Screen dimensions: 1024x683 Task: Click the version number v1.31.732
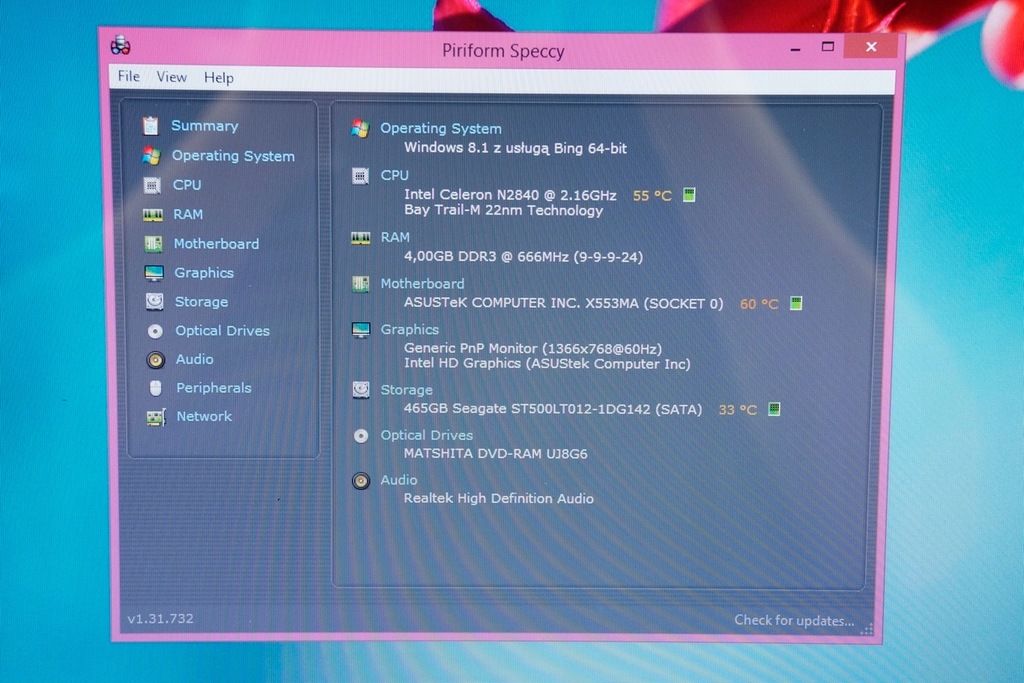(x=161, y=618)
